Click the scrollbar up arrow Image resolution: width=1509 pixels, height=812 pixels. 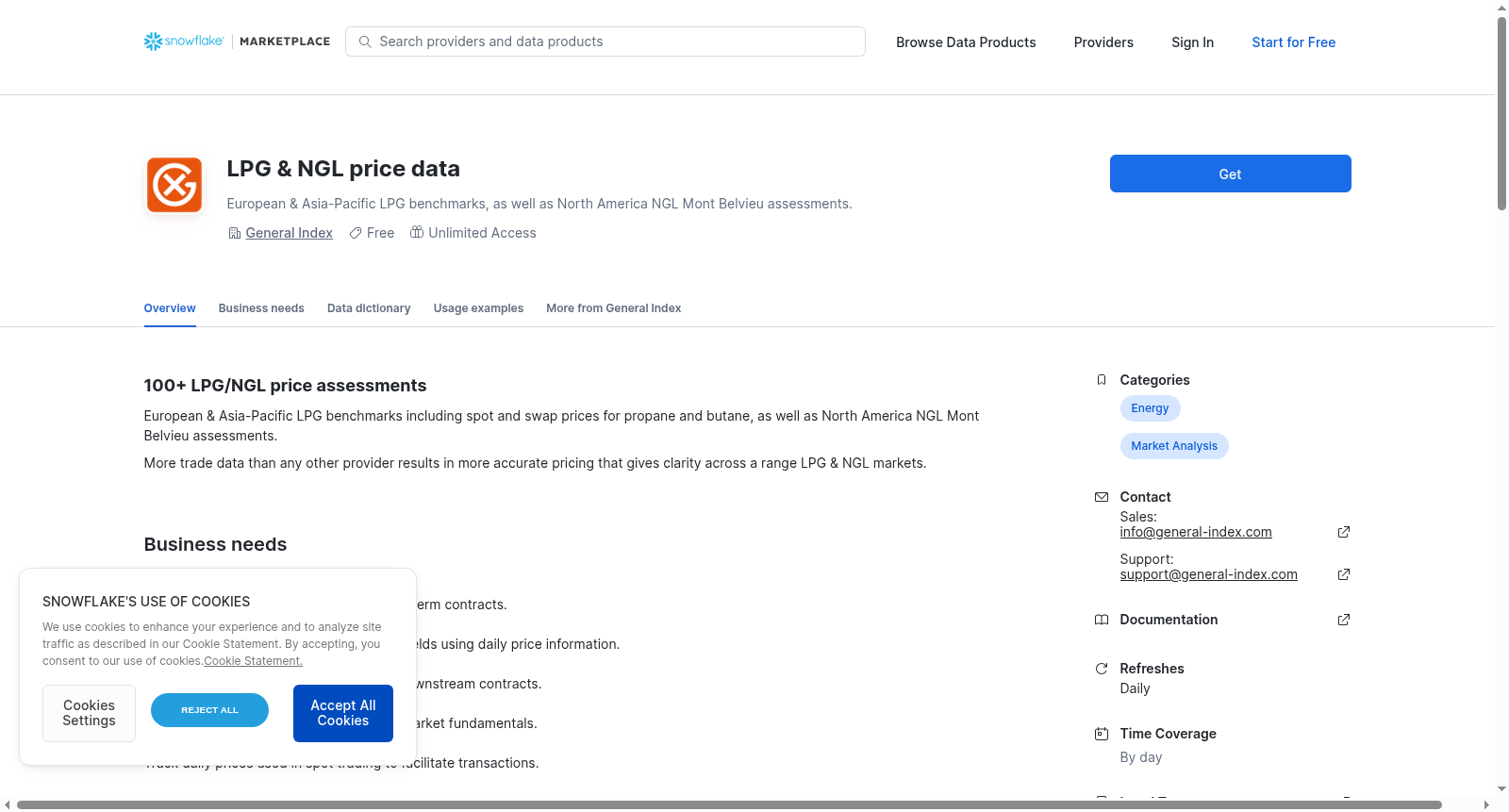coord(1501,8)
